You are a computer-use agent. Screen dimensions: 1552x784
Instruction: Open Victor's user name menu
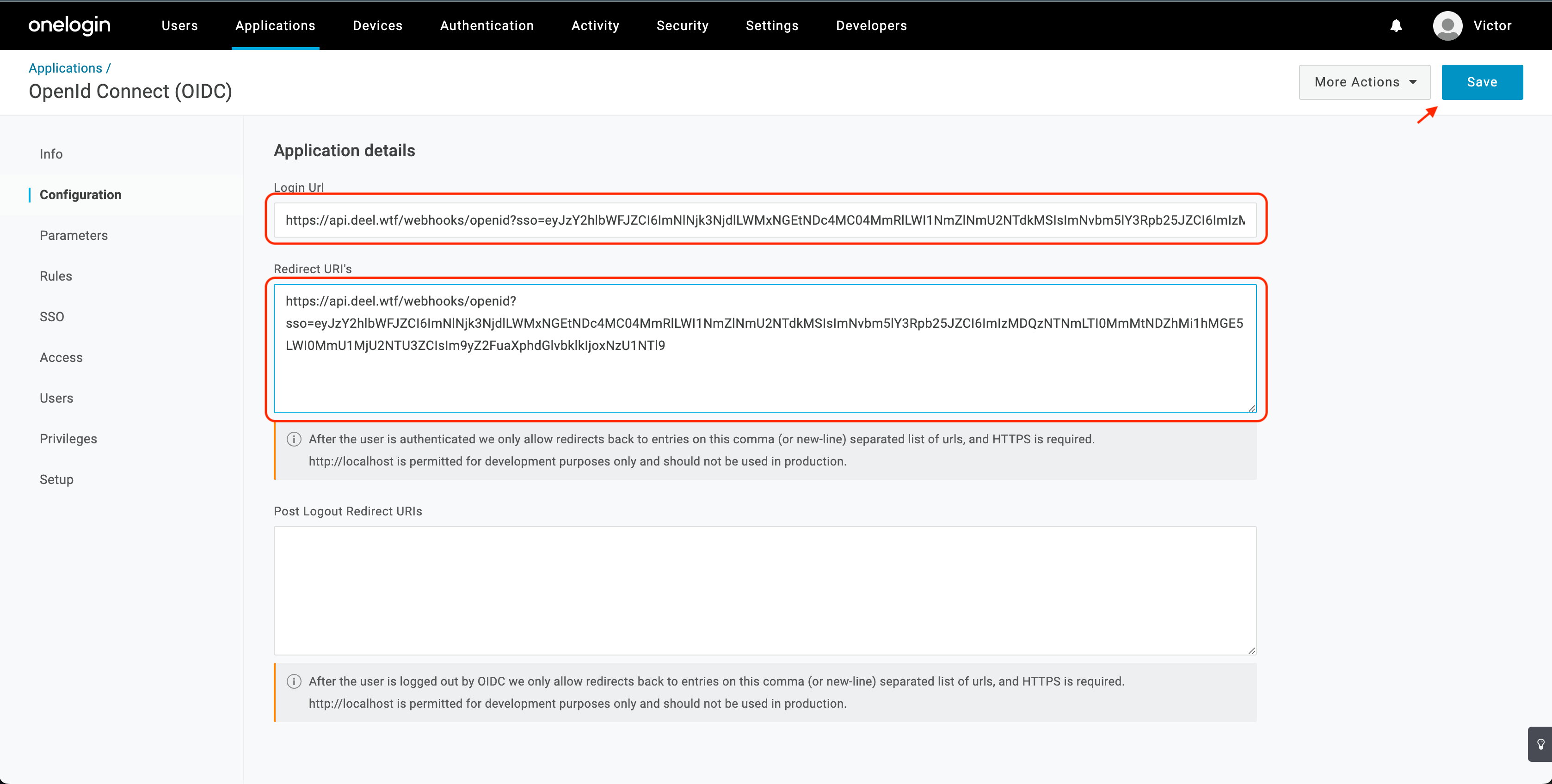tap(1492, 25)
